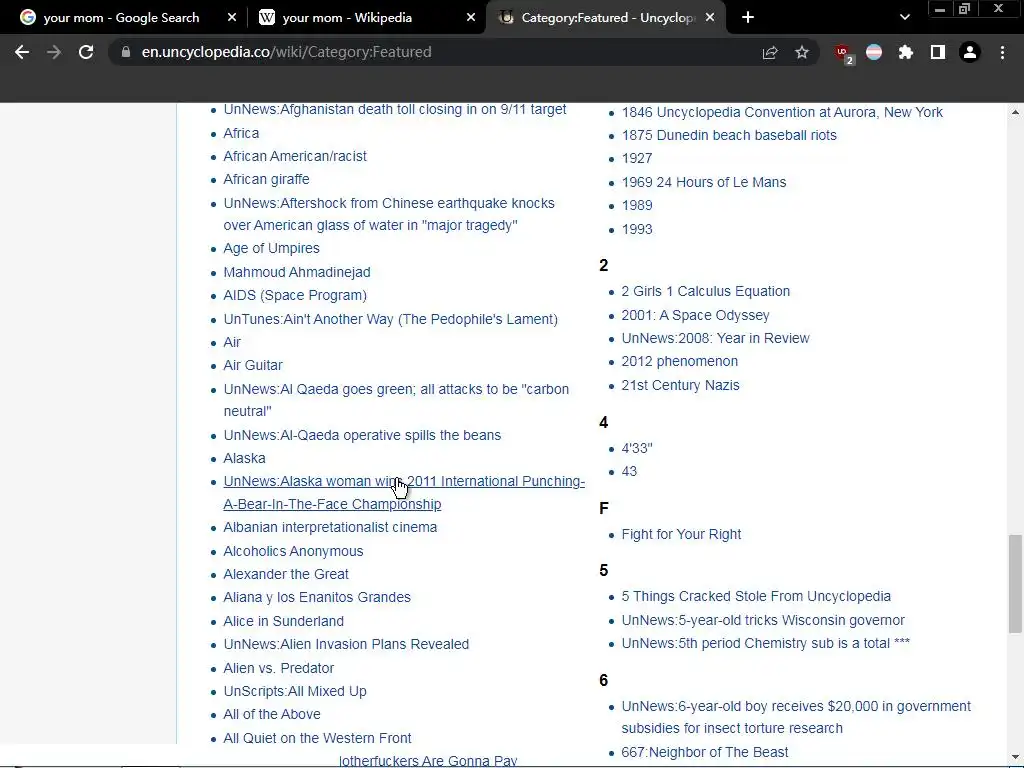Open the 43 article link
This screenshot has width=1024, height=768.
[629, 471]
